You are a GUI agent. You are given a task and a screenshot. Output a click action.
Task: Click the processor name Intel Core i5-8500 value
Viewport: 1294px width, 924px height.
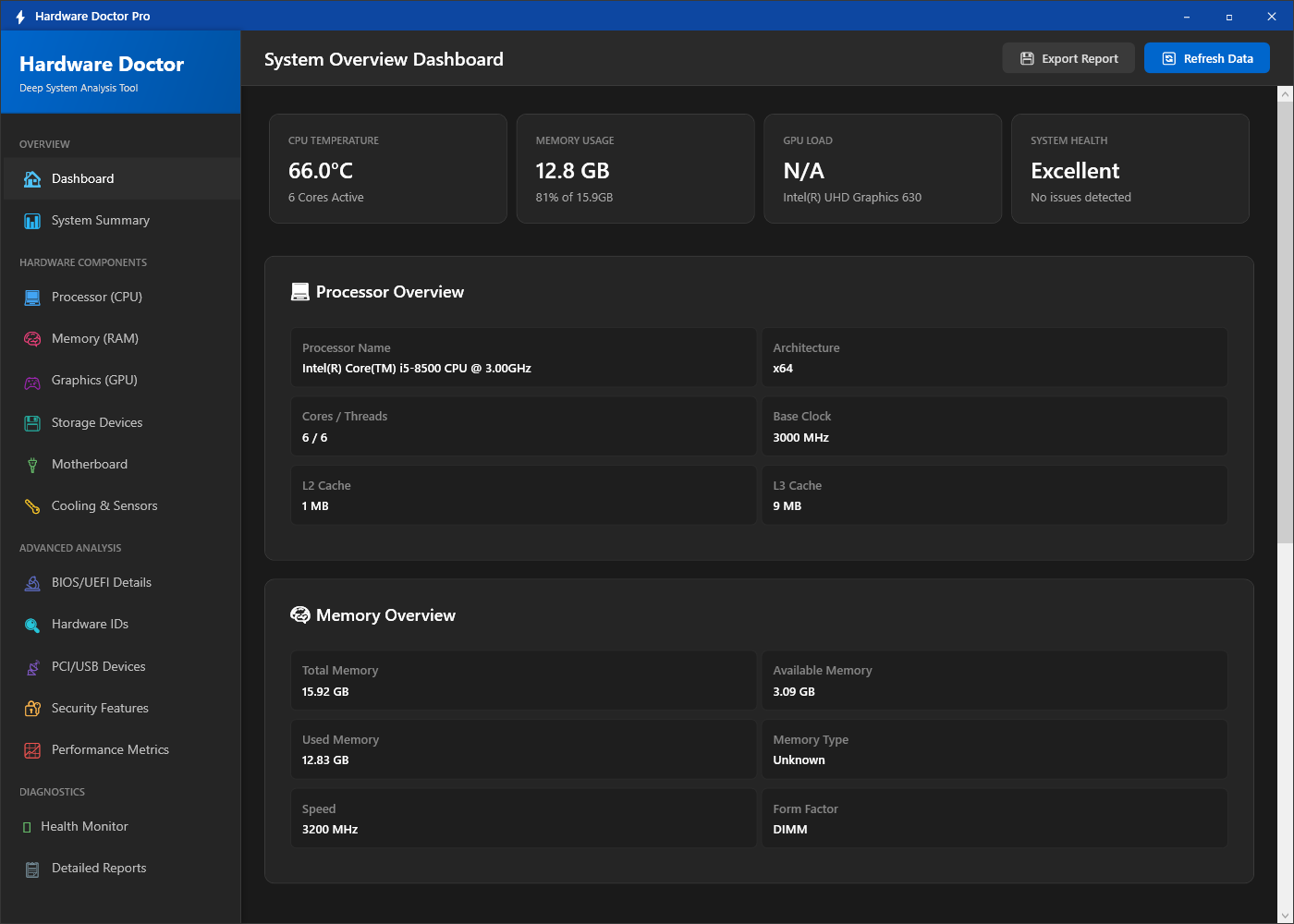[417, 369]
